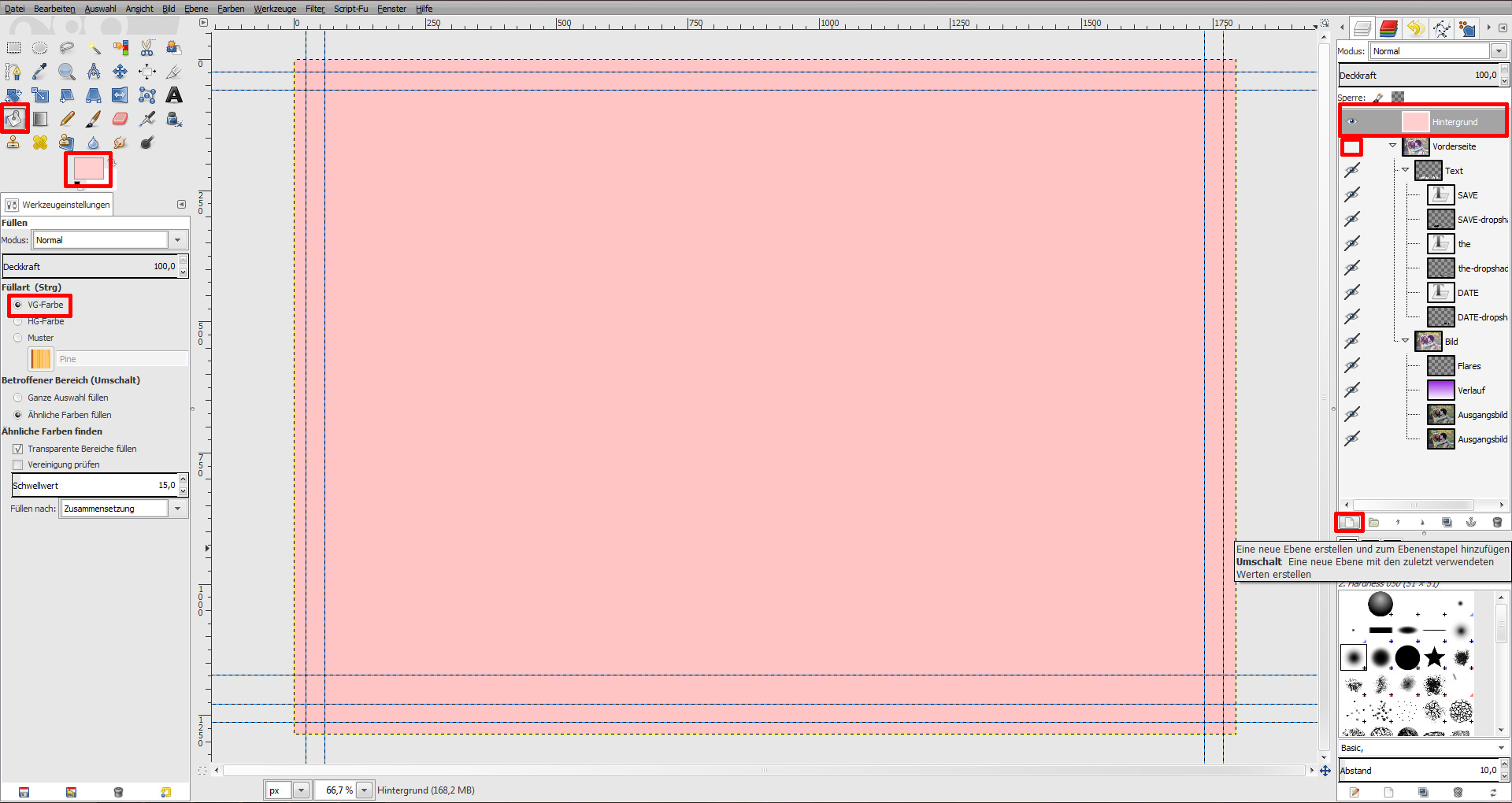This screenshot has height=803, width=1512.
Task: Select the Text tool
Action: tap(173, 94)
